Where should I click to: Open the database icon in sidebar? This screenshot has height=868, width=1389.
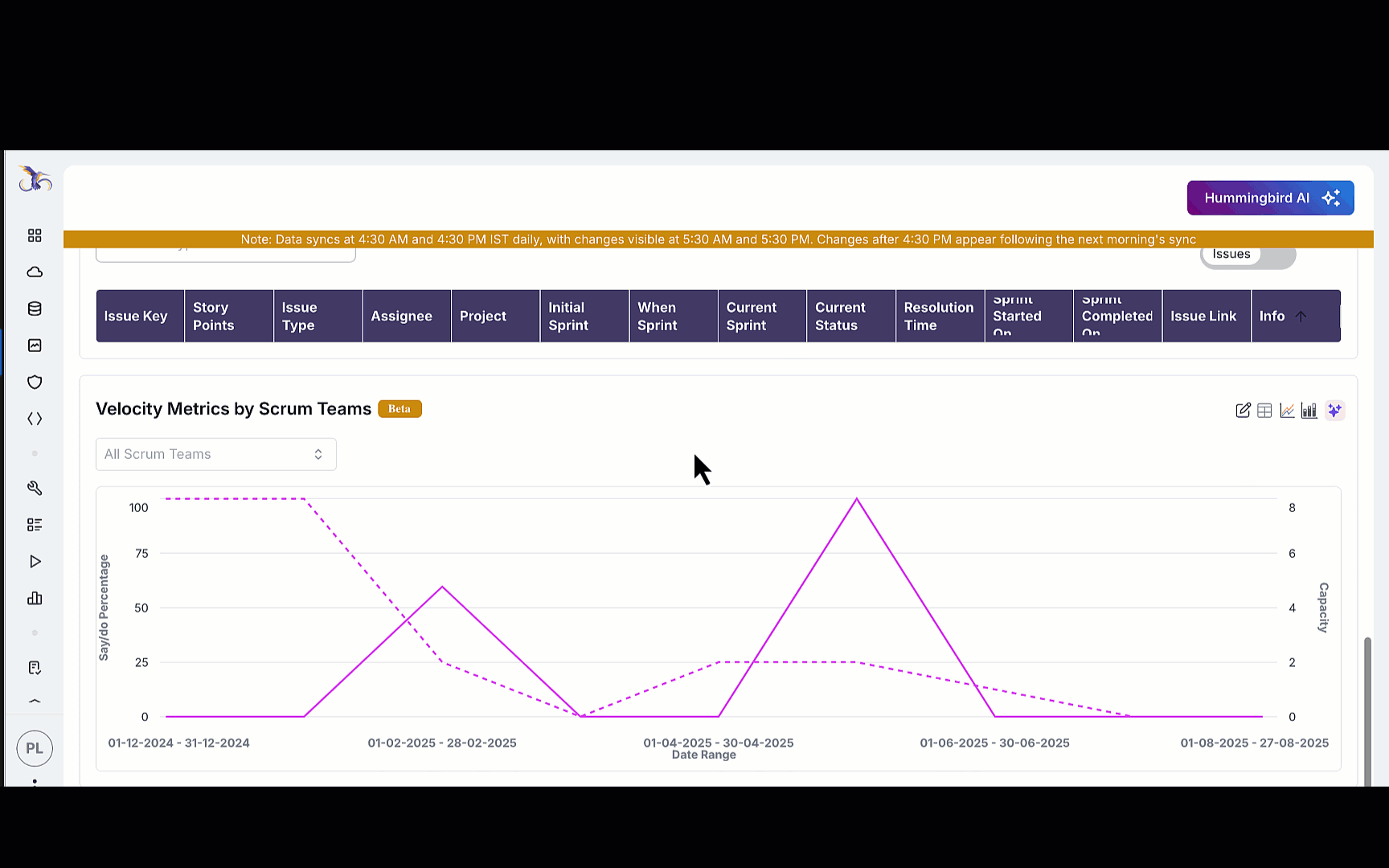[x=35, y=309]
